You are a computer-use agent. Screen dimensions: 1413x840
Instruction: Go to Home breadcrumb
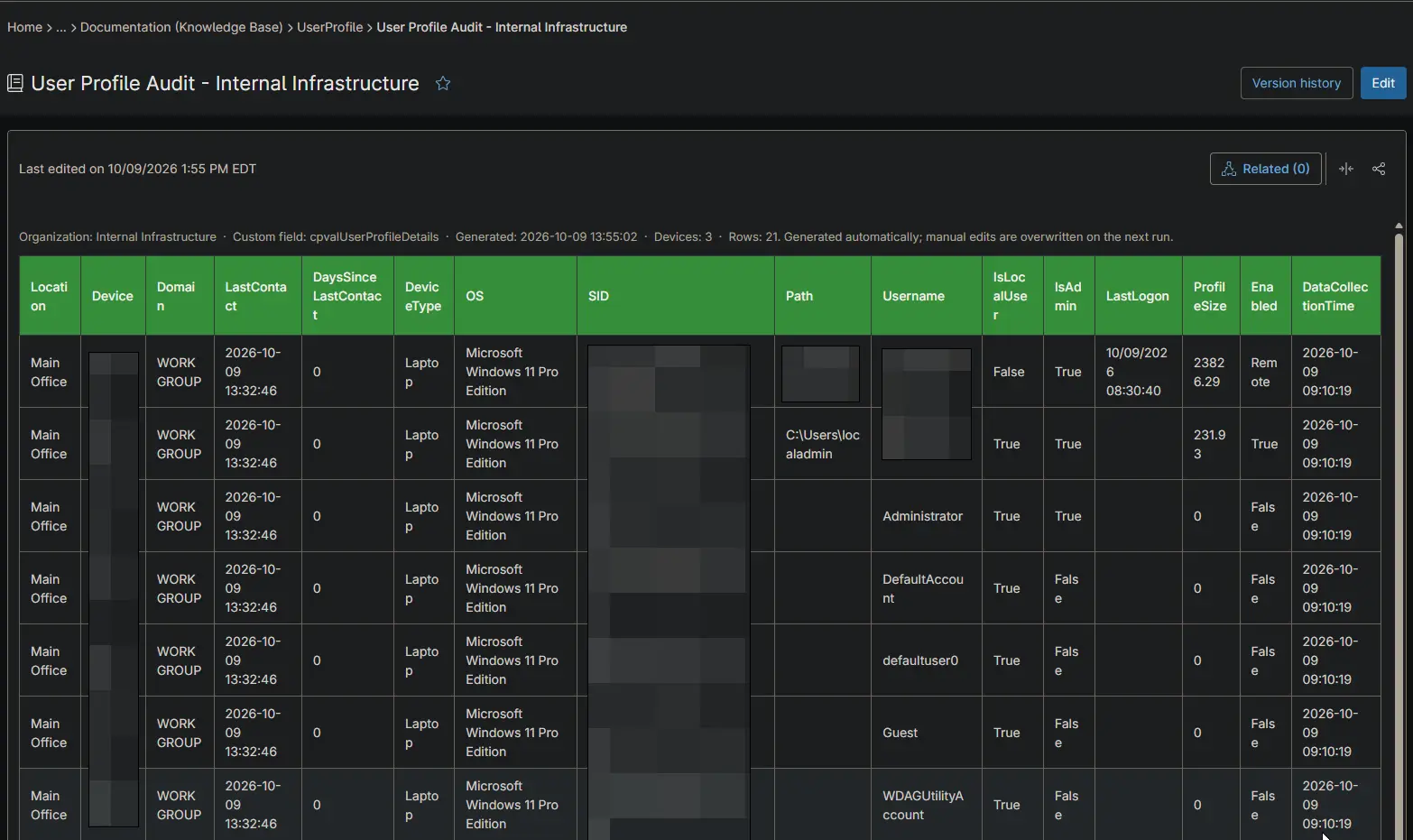click(x=24, y=27)
